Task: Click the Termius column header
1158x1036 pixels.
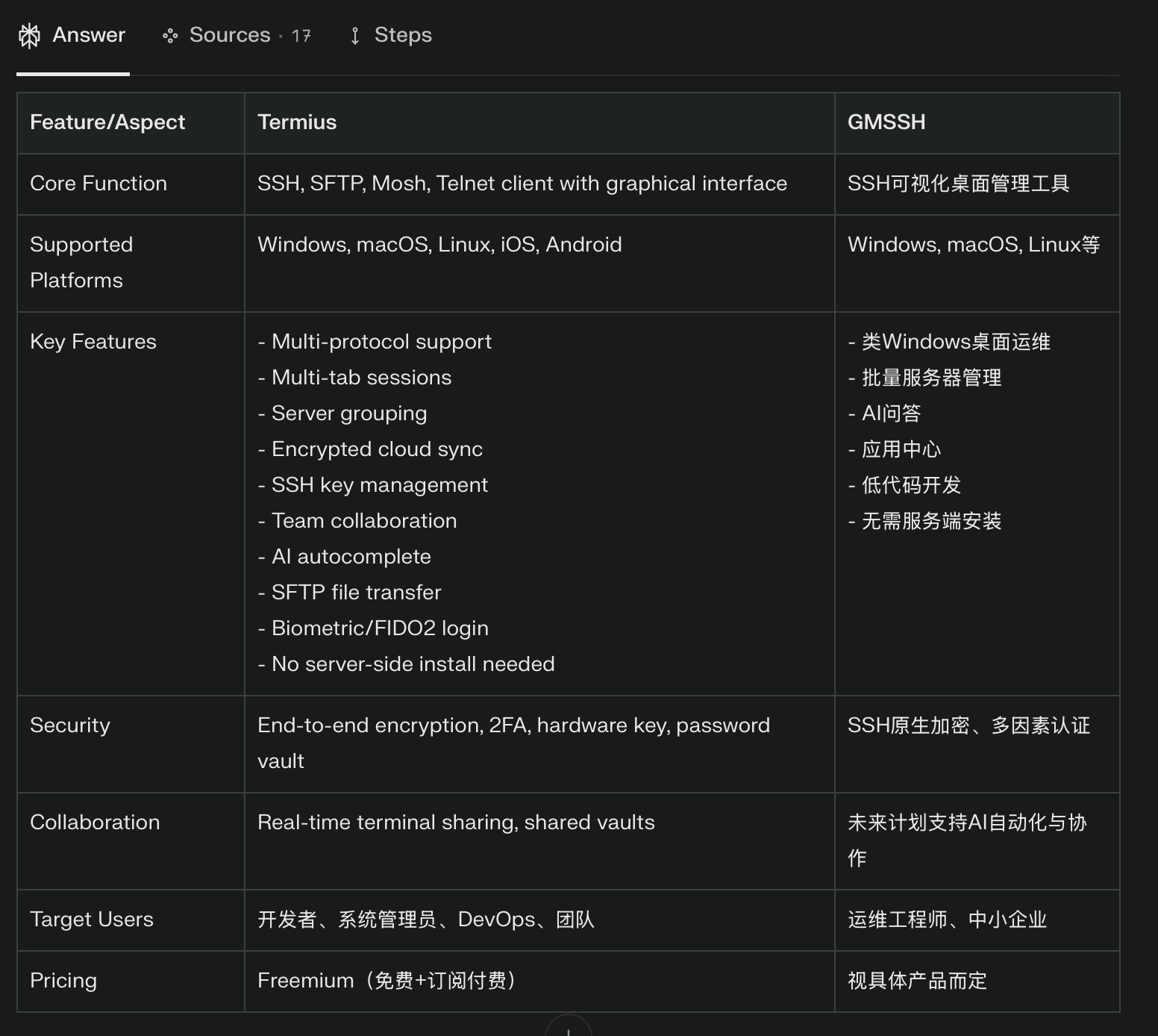Action: (x=297, y=122)
